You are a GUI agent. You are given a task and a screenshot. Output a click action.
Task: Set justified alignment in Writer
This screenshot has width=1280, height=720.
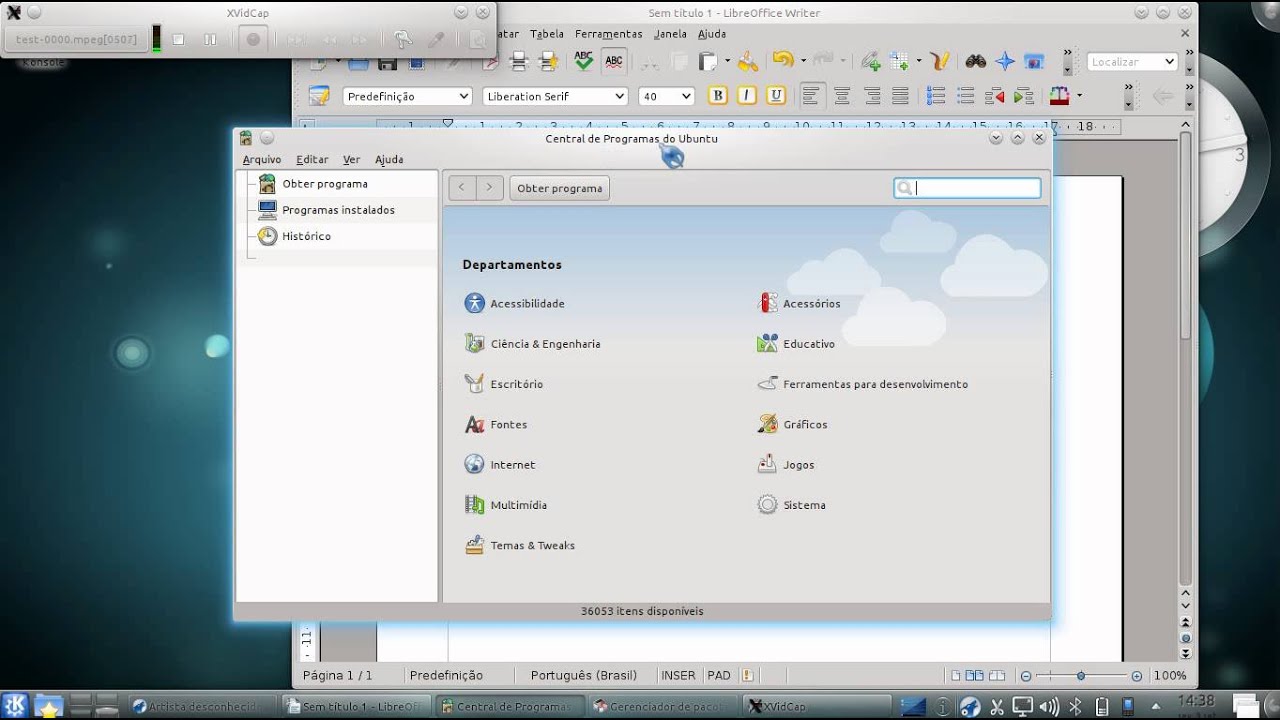point(900,96)
